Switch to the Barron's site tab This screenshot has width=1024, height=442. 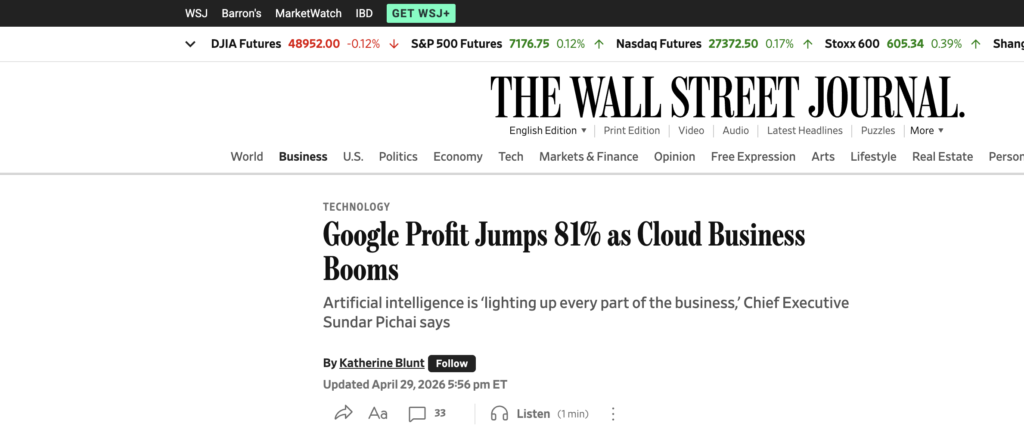pyautogui.click(x=241, y=13)
